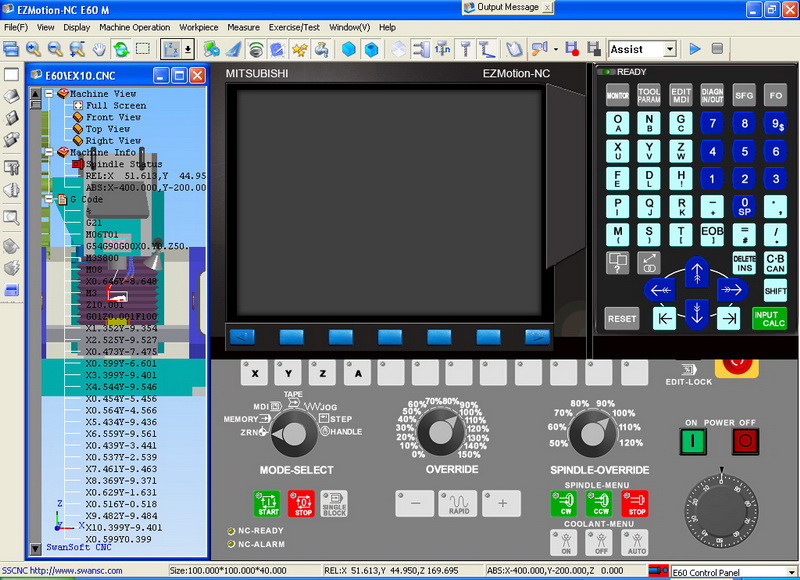Collapse the Machine Info tree node
The image size is (800, 580).
tap(49, 152)
